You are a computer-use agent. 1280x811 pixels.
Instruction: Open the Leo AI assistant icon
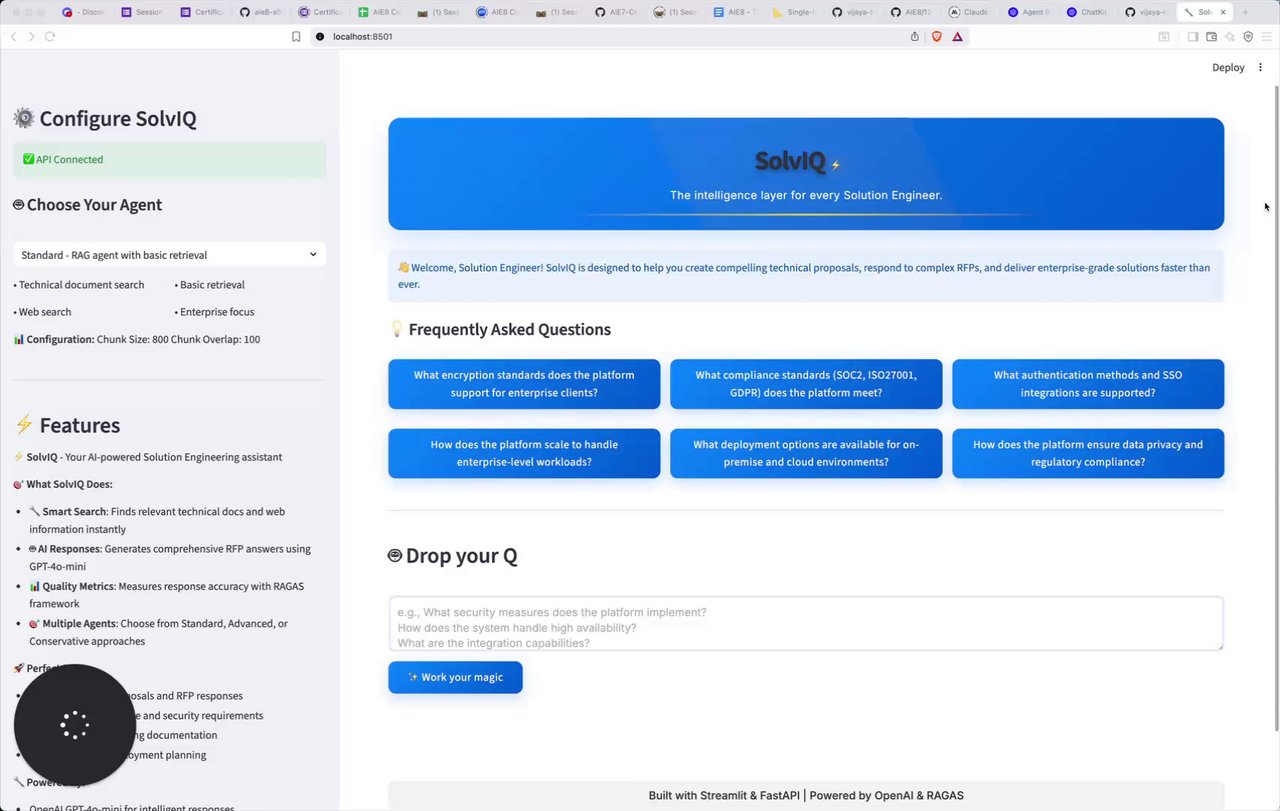click(x=1230, y=36)
